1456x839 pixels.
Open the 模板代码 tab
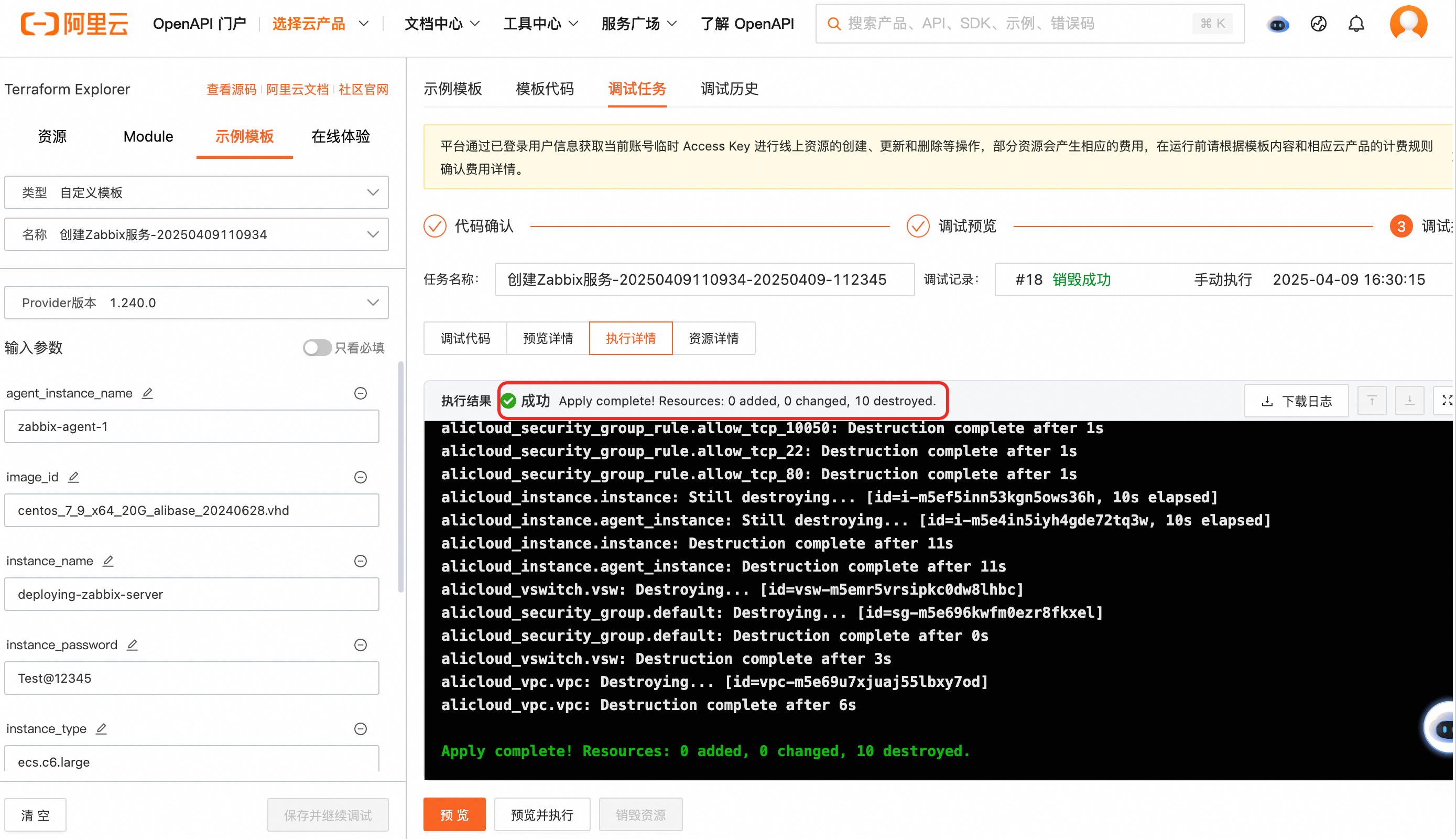point(545,89)
